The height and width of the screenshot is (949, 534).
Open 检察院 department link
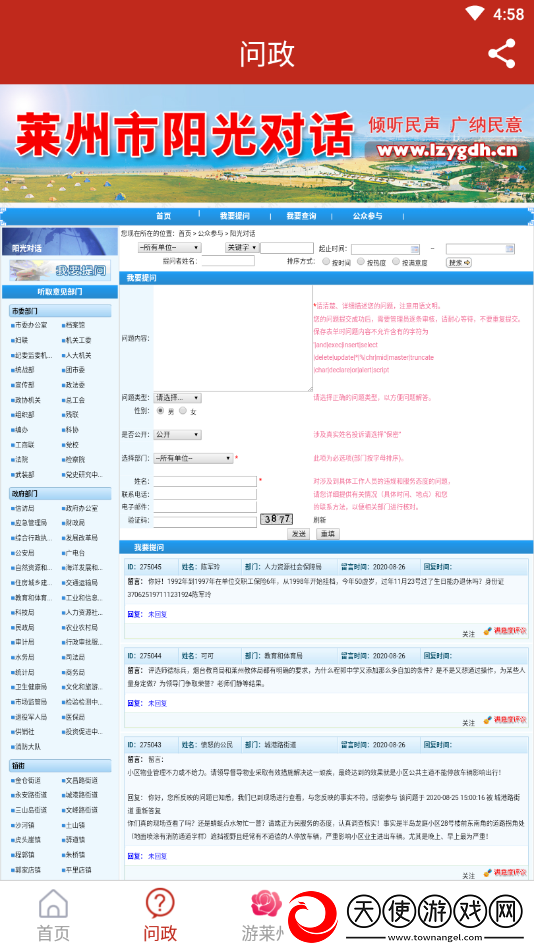pyautogui.click(x=76, y=460)
